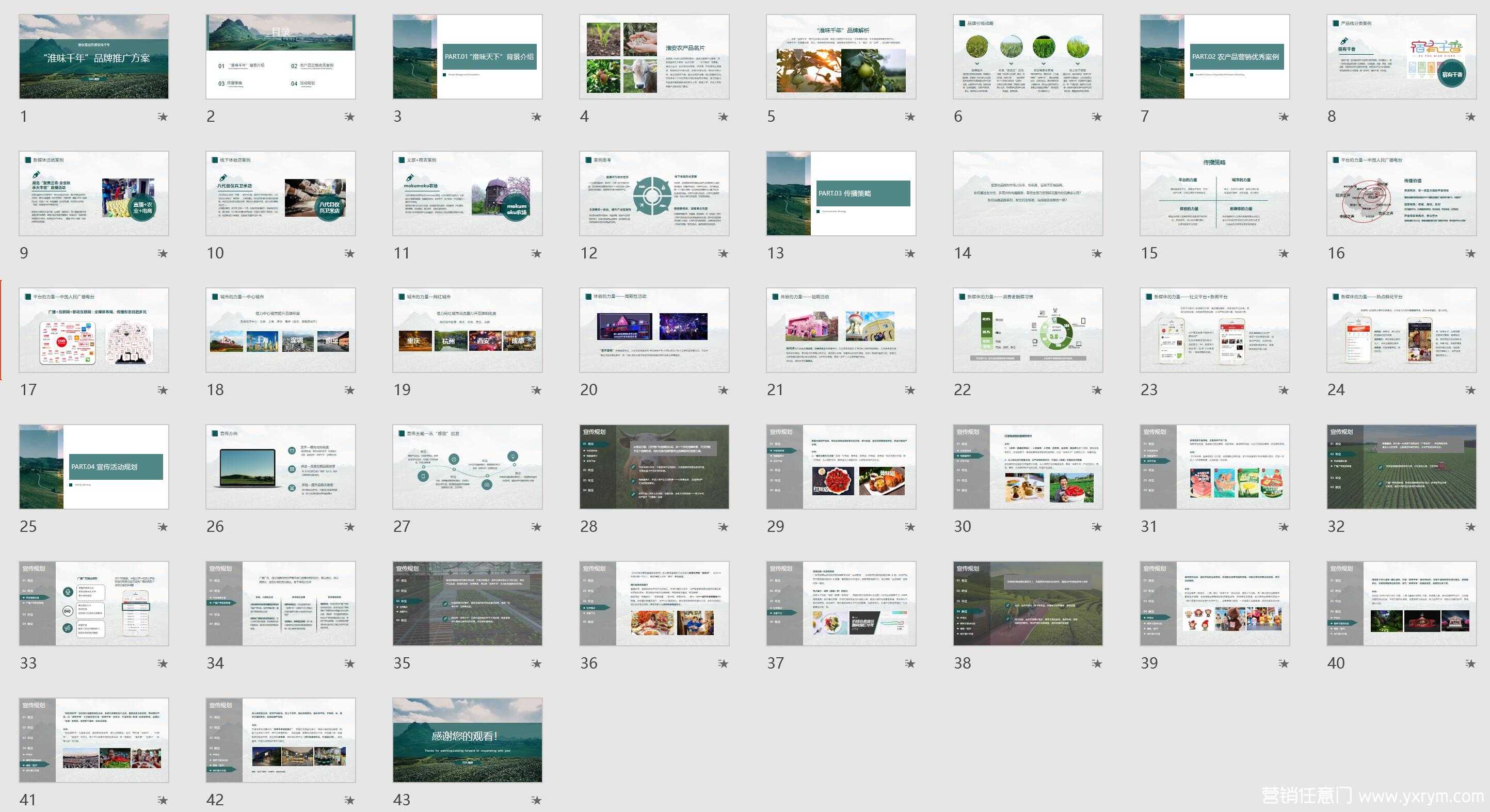Click the animation star beneath slide 28
Screen dimensions: 1490x812
pyautogui.click(x=723, y=527)
